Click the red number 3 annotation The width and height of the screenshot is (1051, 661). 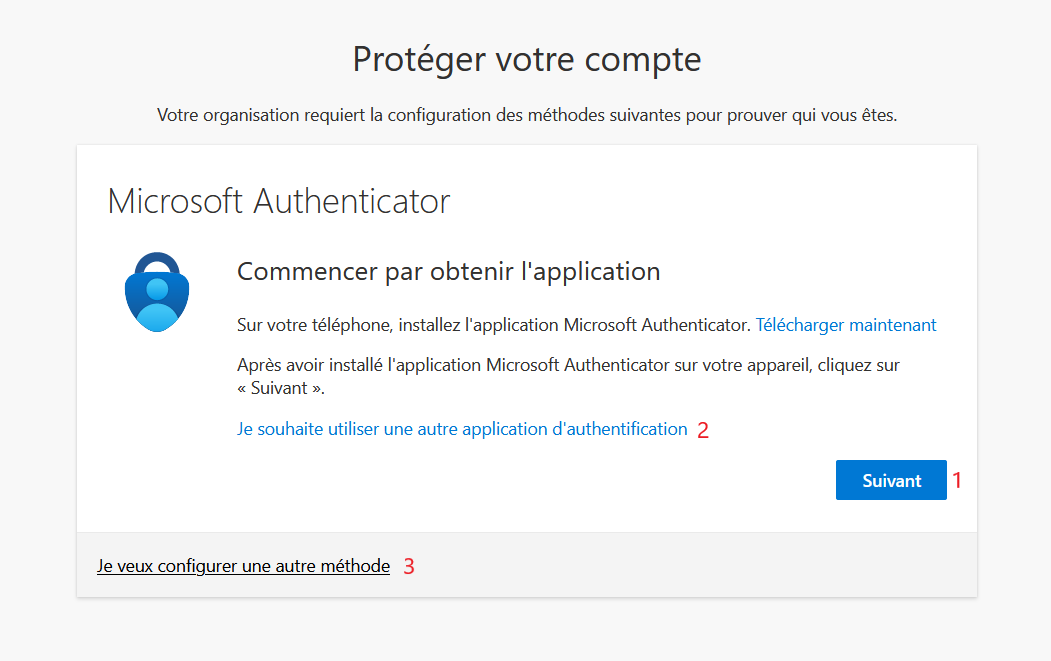409,566
